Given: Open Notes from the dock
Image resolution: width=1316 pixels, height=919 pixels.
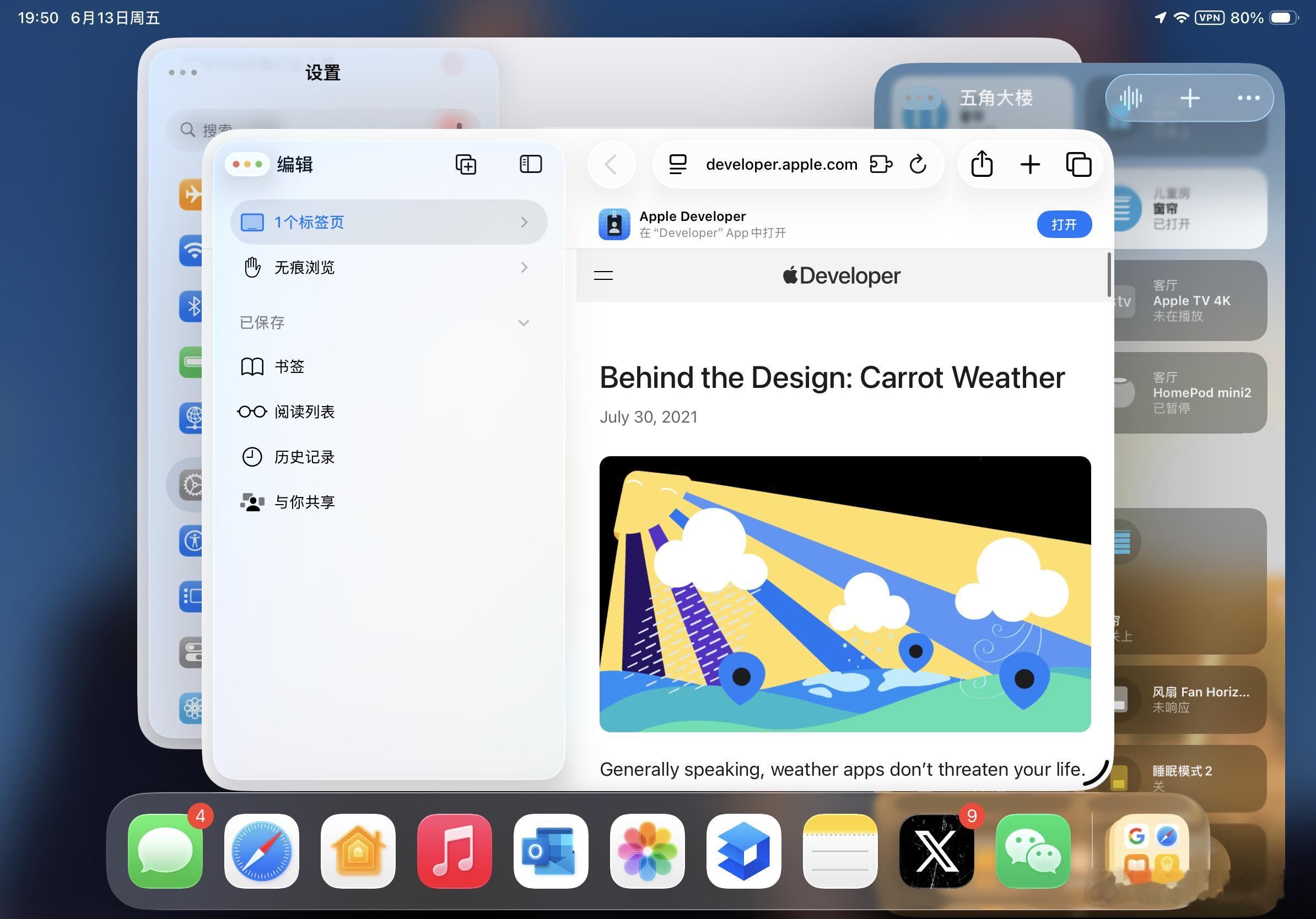Looking at the screenshot, I should (840, 851).
